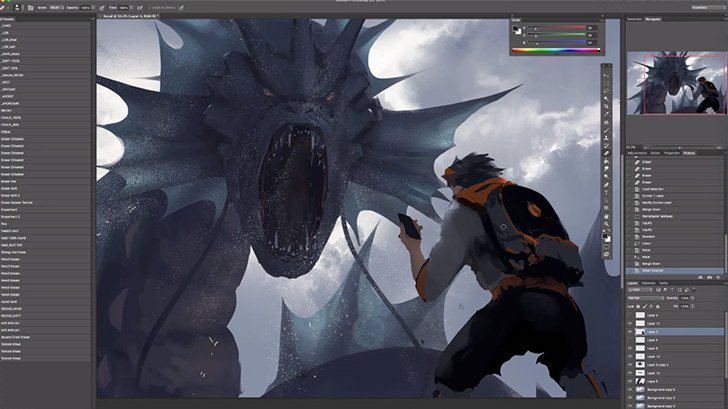728x409 pixels.
Task: Toggle pressure for size in options bar
Action: point(181,7)
